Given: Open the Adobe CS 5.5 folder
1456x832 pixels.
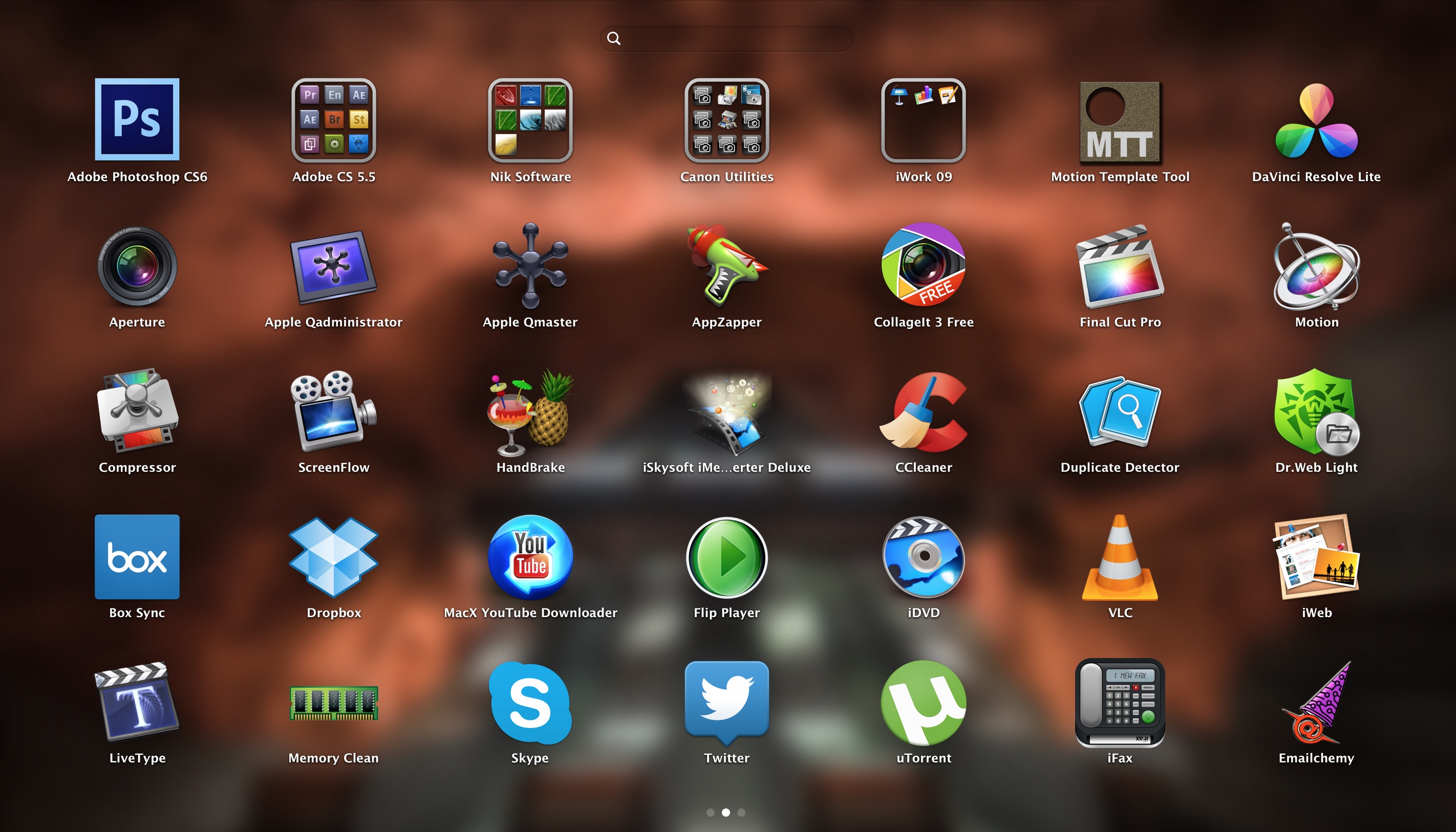Looking at the screenshot, I should [x=333, y=120].
